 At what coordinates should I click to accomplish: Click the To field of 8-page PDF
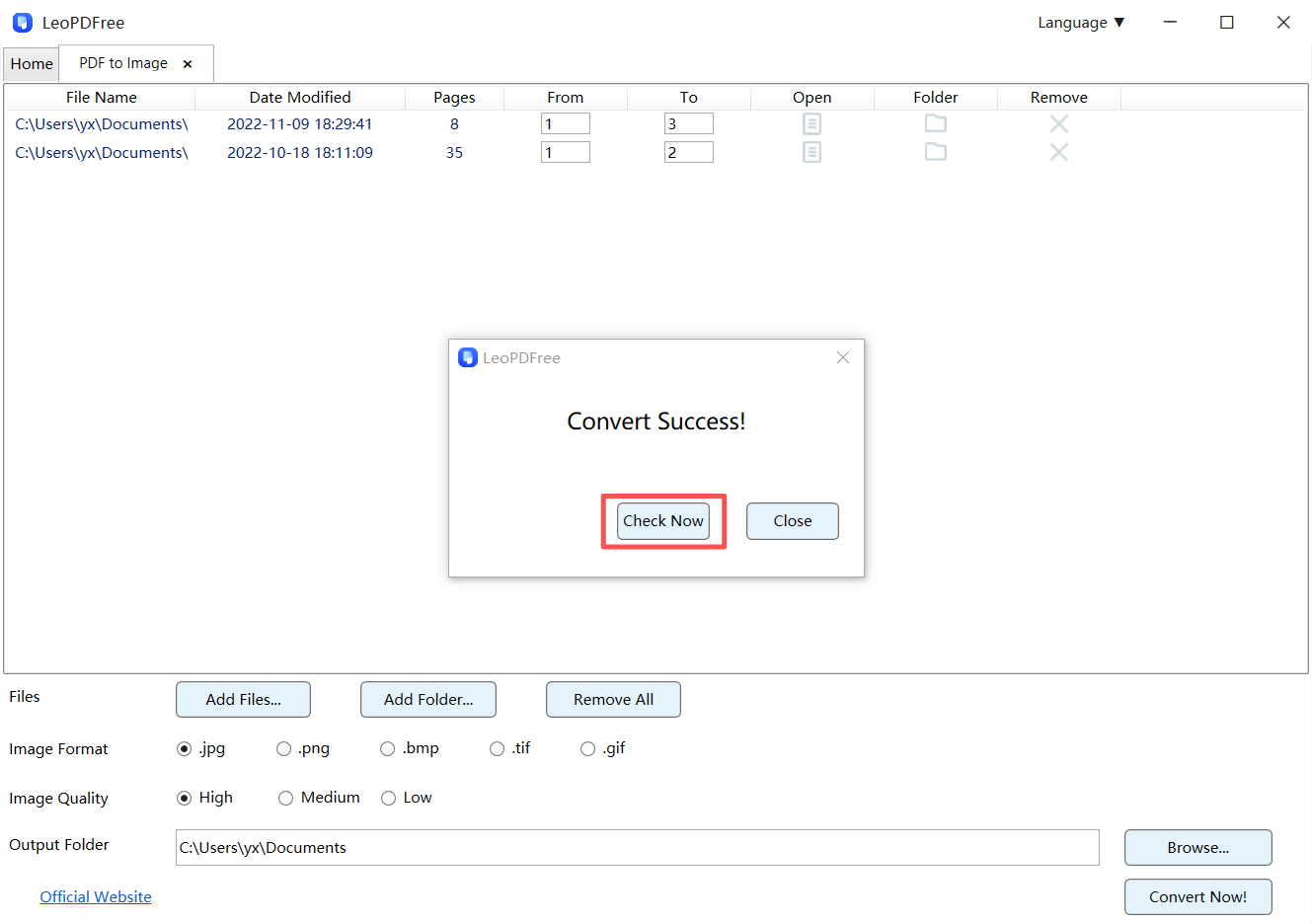click(x=689, y=123)
